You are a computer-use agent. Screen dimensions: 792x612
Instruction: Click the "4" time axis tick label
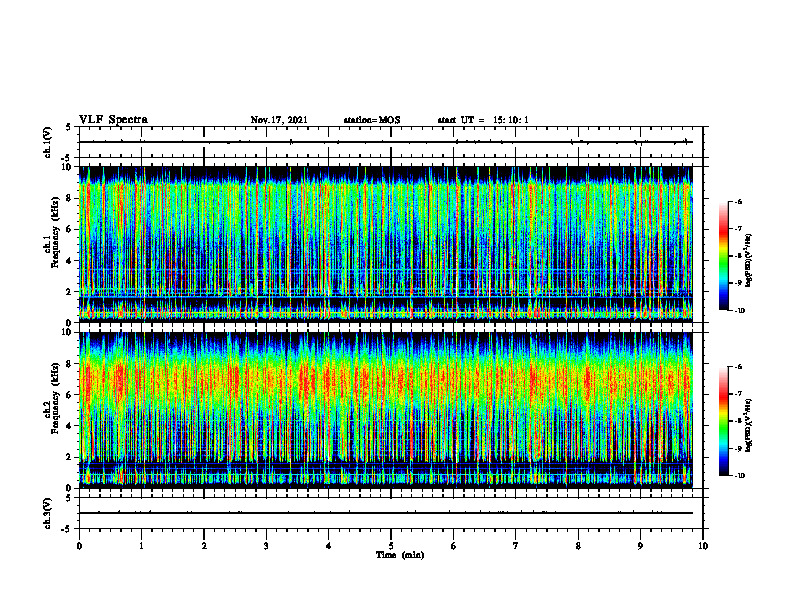(329, 546)
